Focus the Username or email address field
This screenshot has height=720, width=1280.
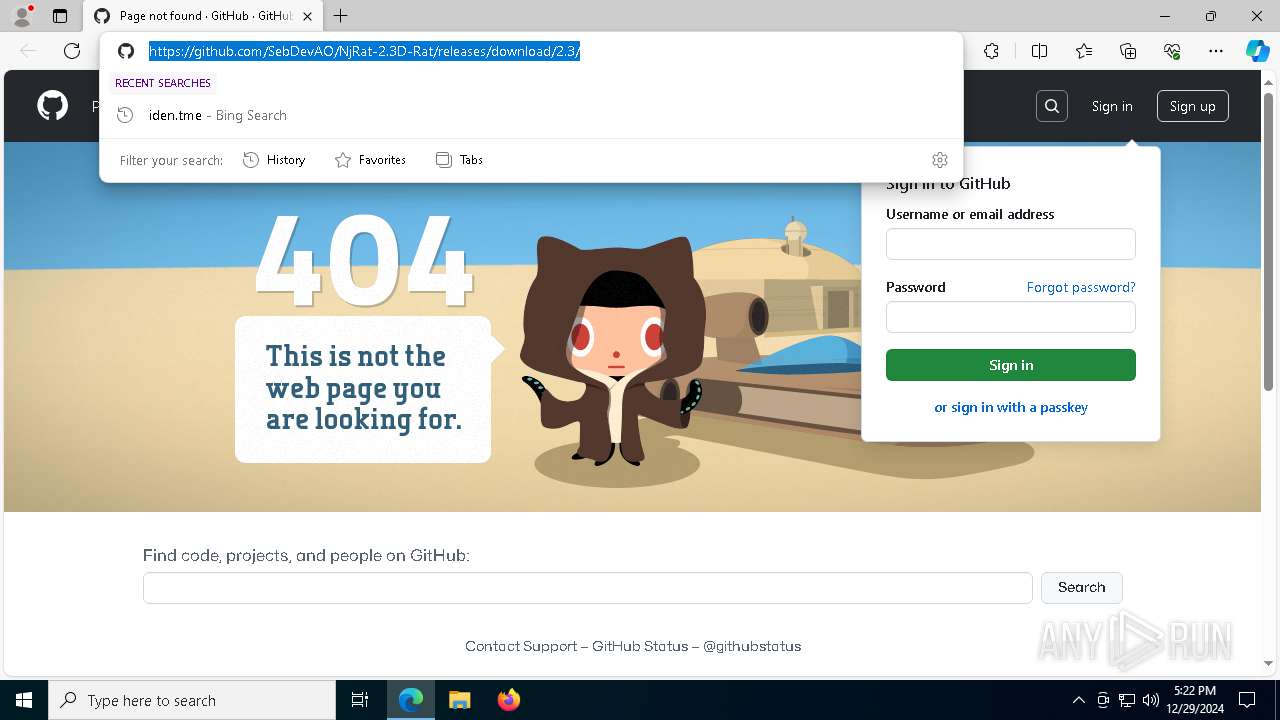[1011, 244]
